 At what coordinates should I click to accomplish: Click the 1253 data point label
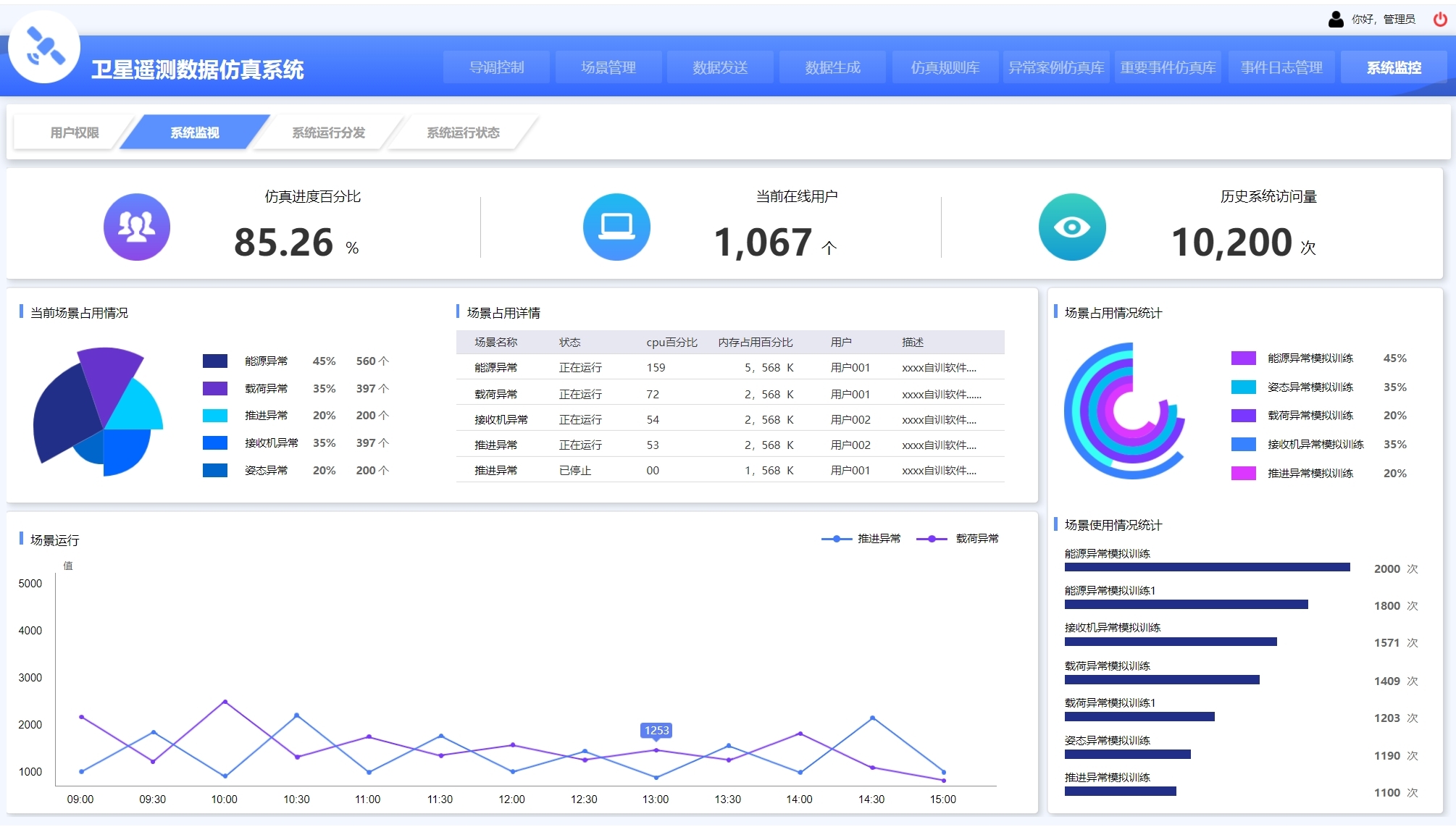pyautogui.click(x=656, y=730)
